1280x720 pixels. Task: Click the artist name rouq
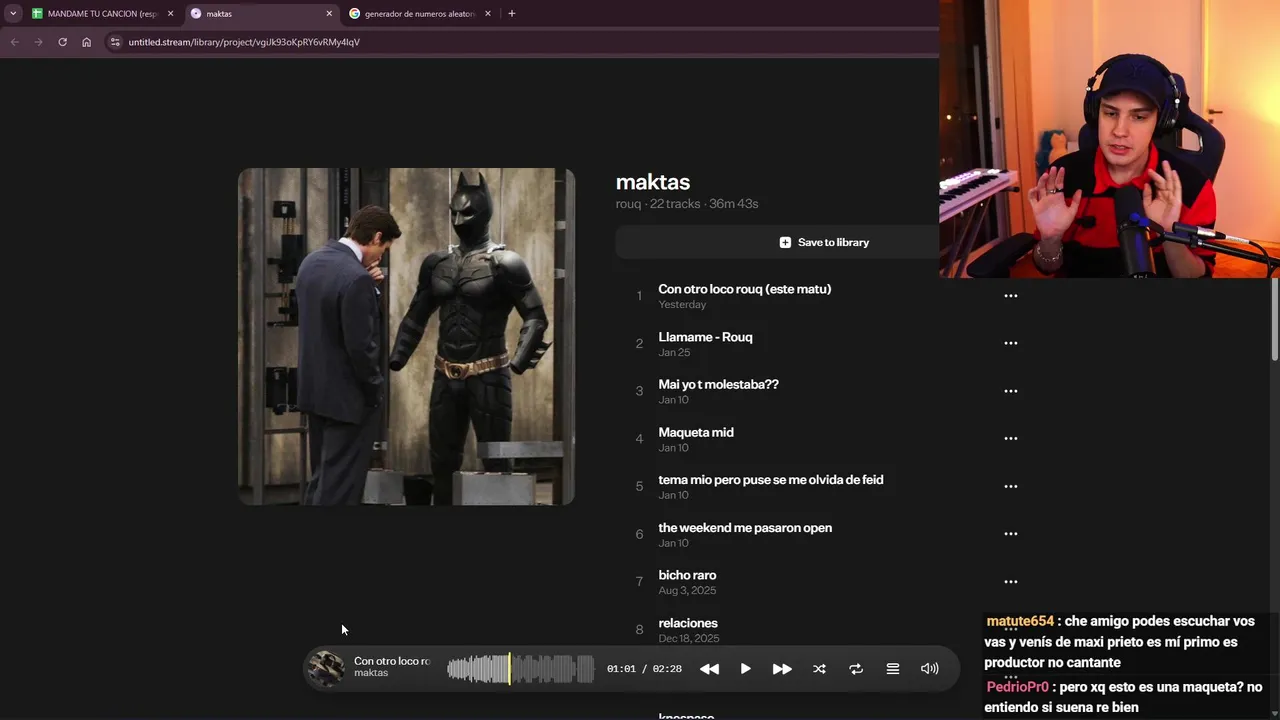[628, 204]
